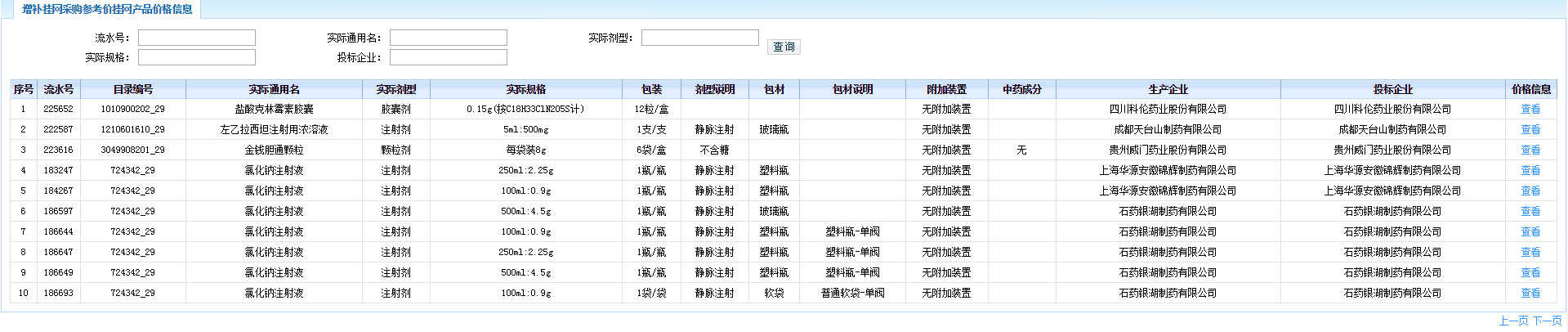Click the 流水号 input field
The height and width of the screenshot is (332, 1568).
click(x=196, y=38)
